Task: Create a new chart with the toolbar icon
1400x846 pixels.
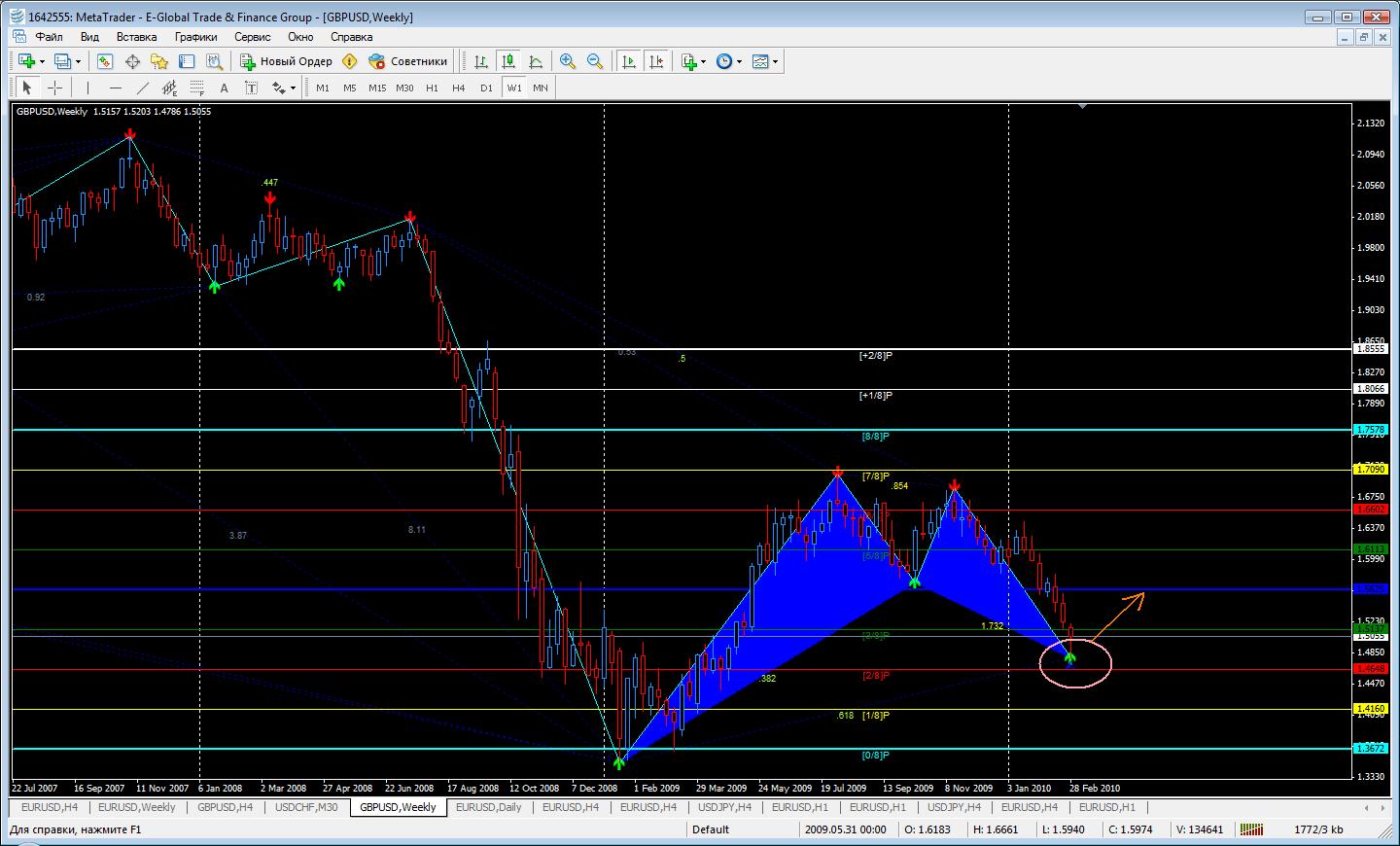Action: [26, 61]
